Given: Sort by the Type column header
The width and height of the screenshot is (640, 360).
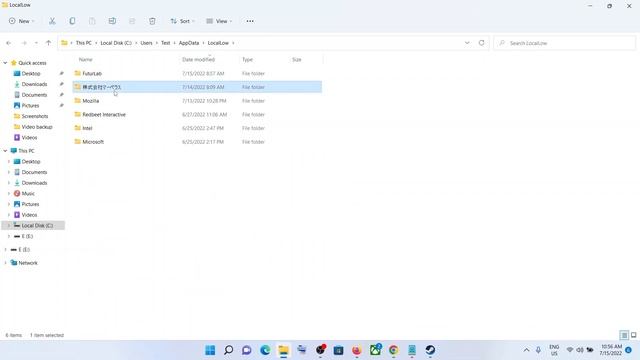Looking at the screenshot, I should (x=247, y=60).
